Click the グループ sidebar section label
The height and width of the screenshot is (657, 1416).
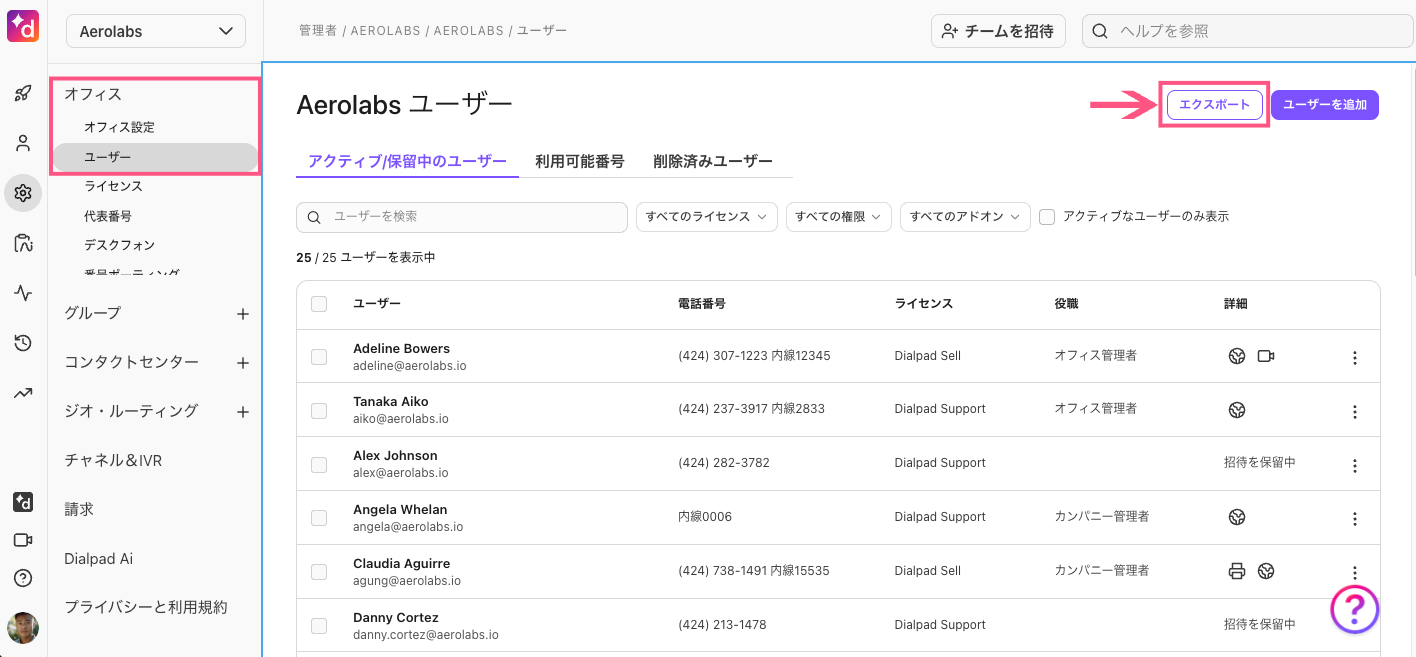[92, 313]
